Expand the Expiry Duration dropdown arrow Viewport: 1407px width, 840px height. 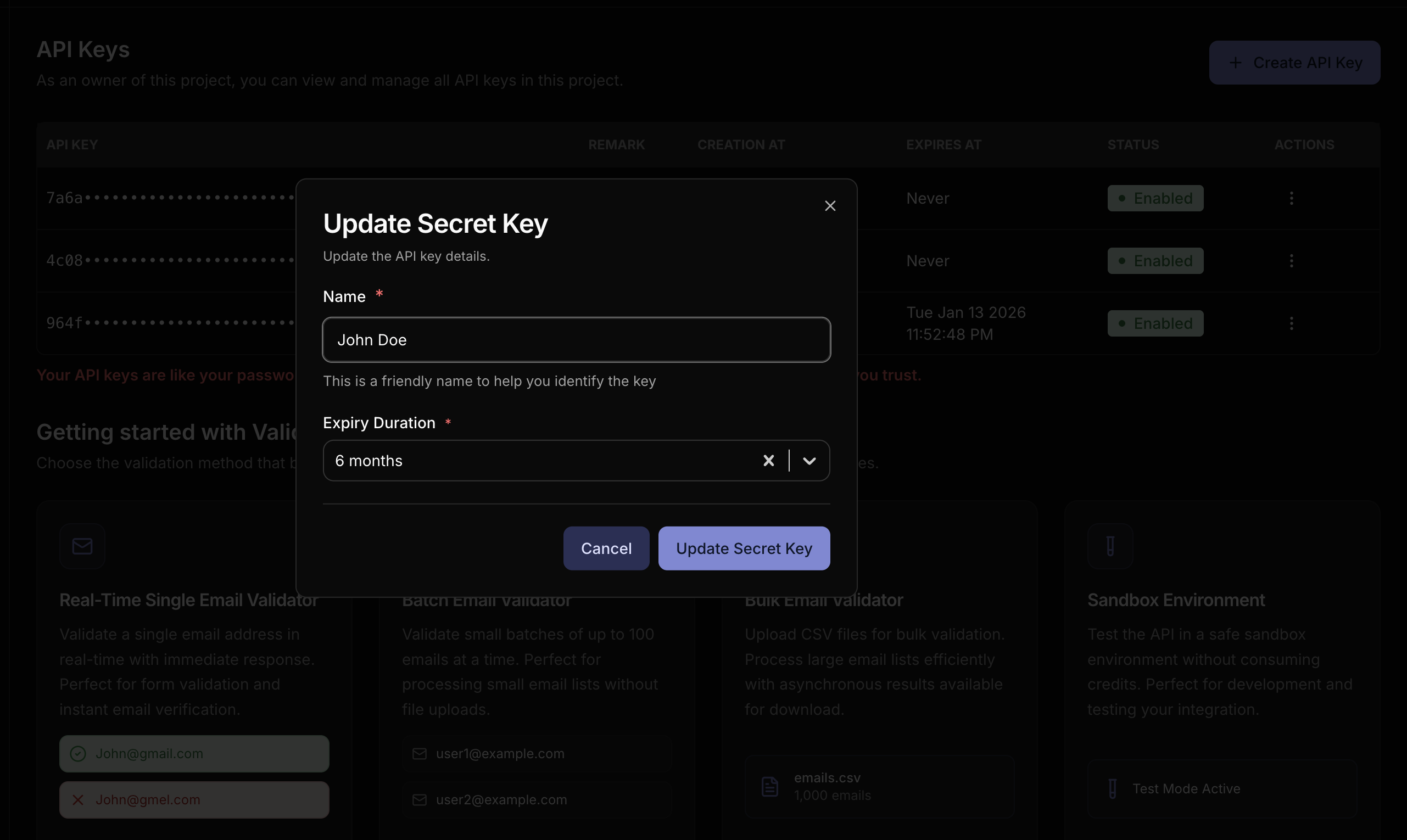809,461
